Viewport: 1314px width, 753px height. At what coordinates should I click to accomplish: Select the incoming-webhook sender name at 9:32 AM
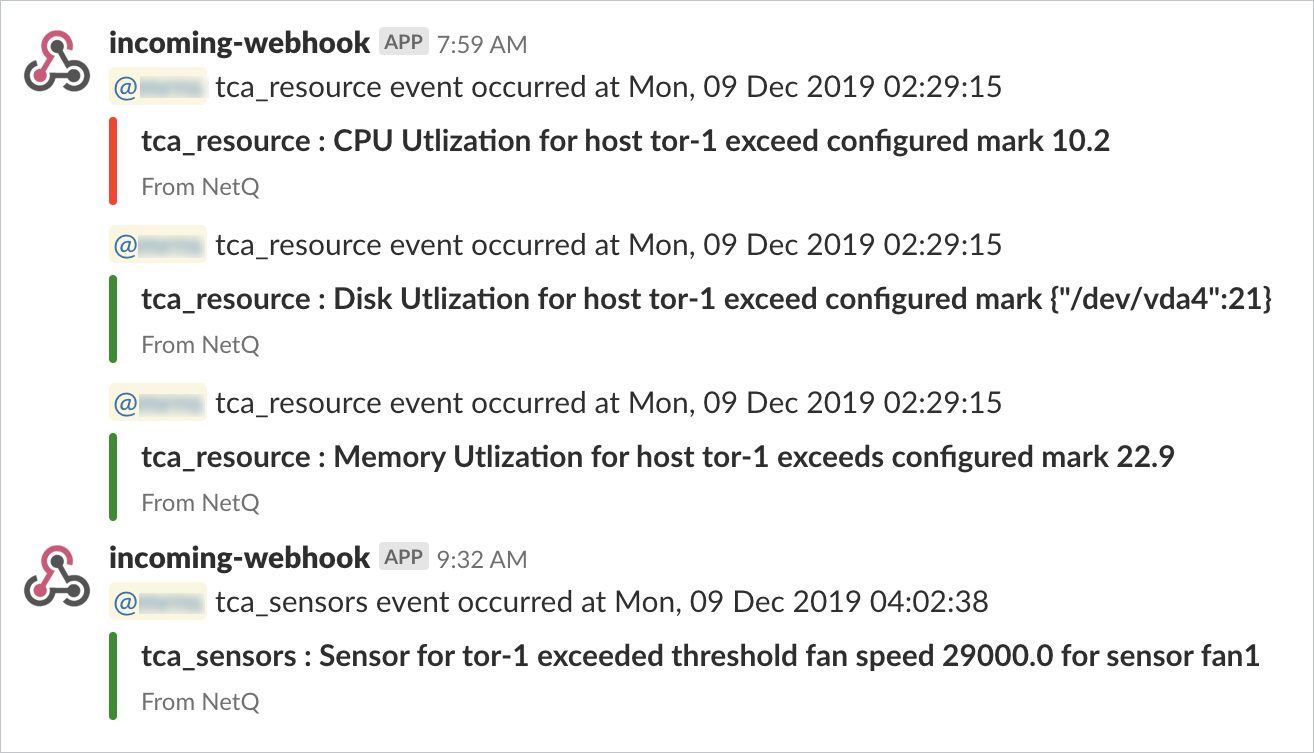point(239,558)
